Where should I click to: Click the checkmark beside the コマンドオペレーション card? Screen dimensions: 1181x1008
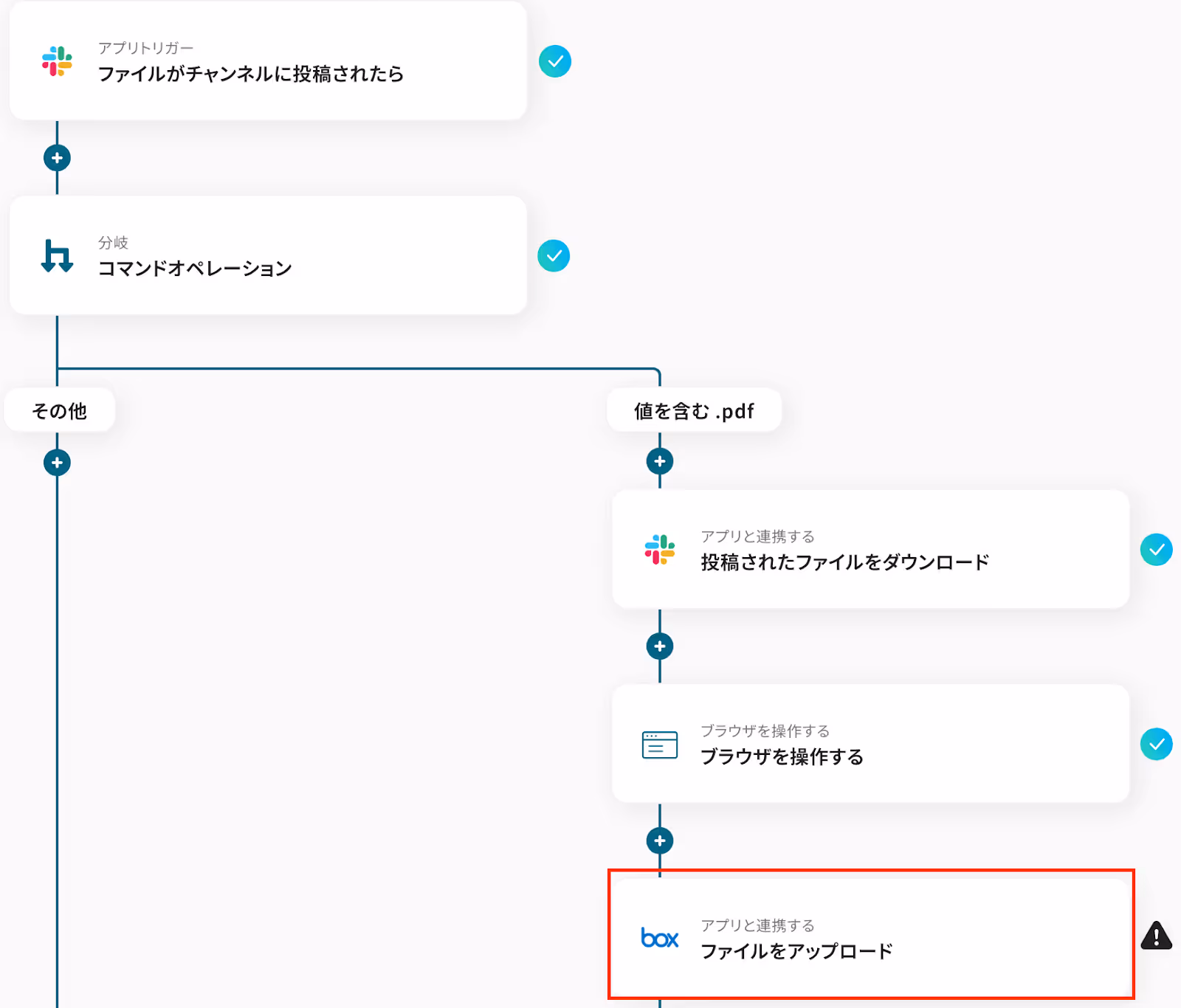(554, 256)
